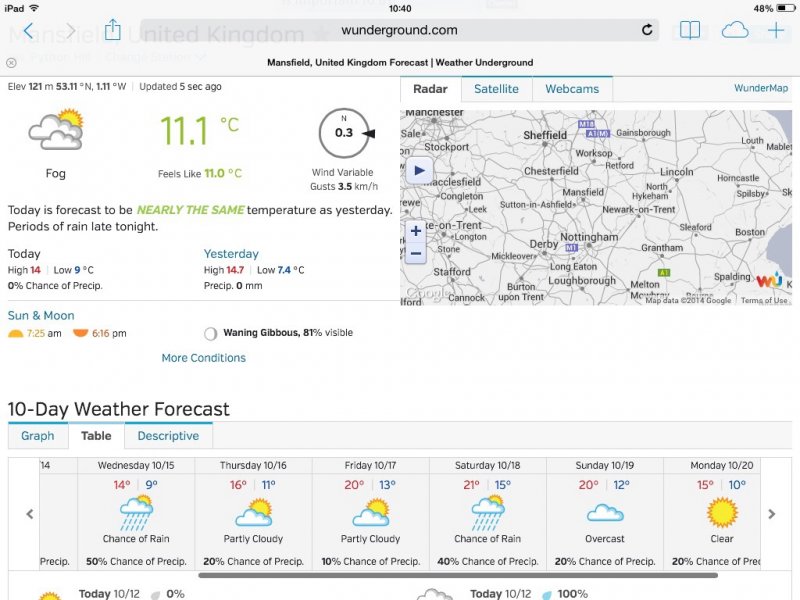The image size is (800, 600).
Task: Open a new tab with plus icon
Action: (x=776, y=30)
